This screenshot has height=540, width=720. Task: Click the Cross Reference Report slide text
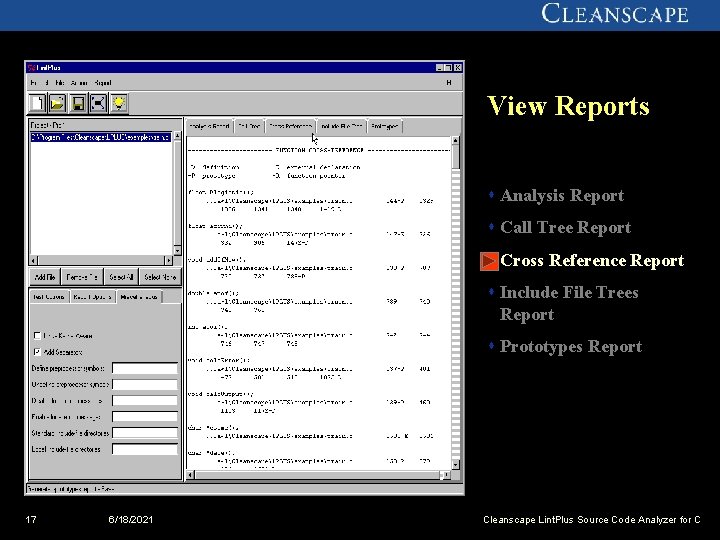point(592,260)
